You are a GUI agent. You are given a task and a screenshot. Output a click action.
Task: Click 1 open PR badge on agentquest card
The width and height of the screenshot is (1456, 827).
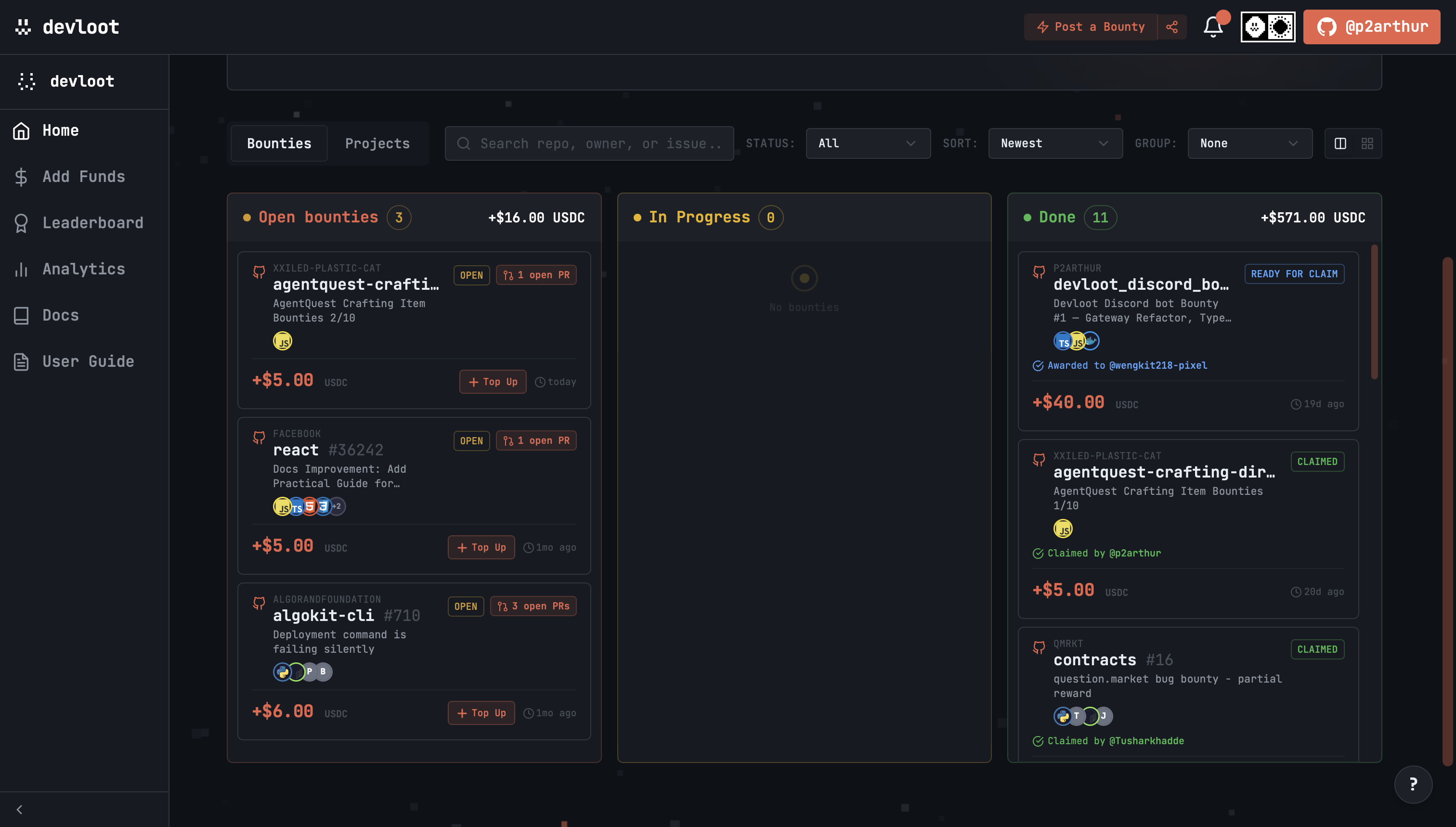[536, 275]
